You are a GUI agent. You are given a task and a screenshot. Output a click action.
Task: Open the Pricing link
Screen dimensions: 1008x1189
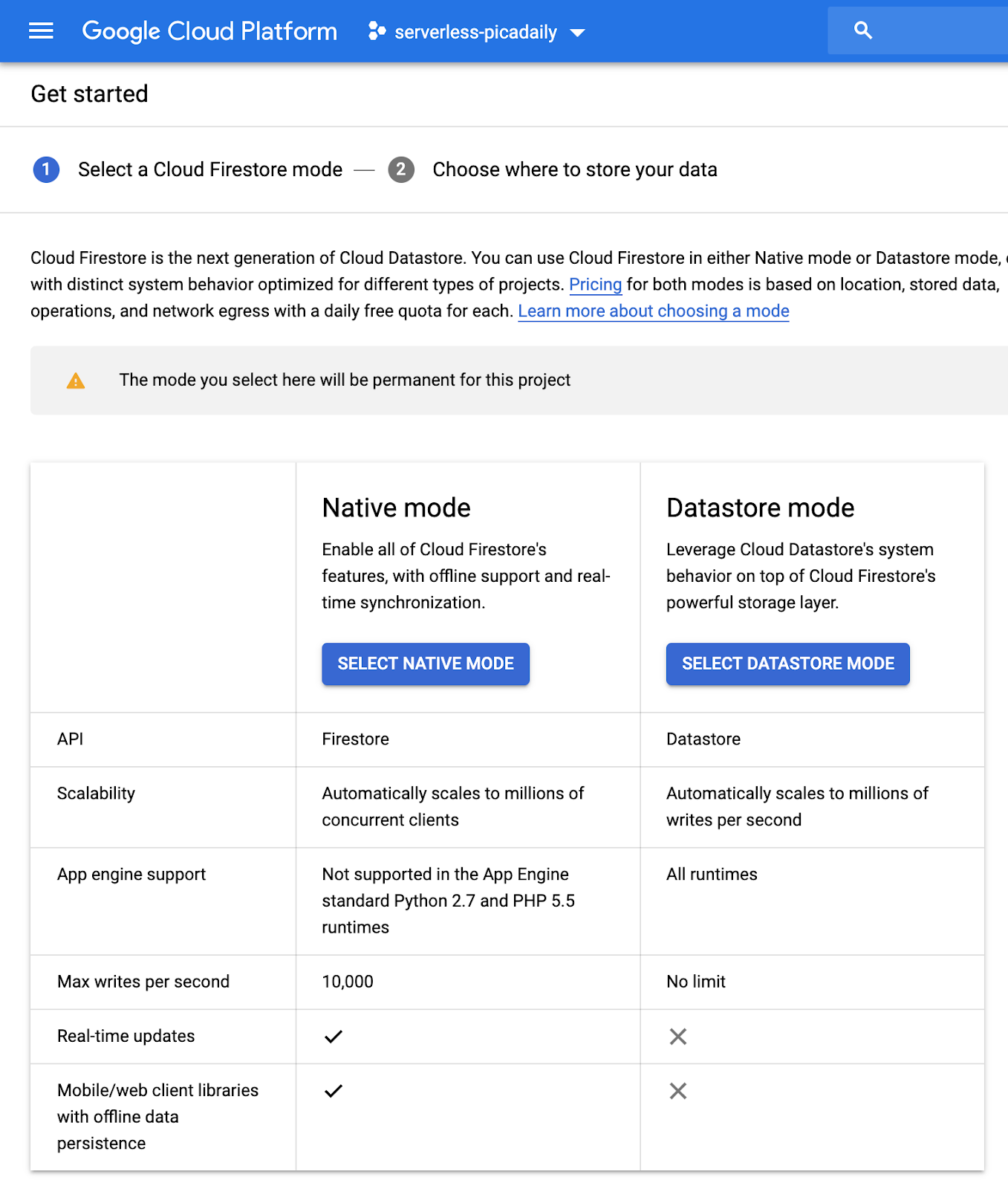pos(595,285)
